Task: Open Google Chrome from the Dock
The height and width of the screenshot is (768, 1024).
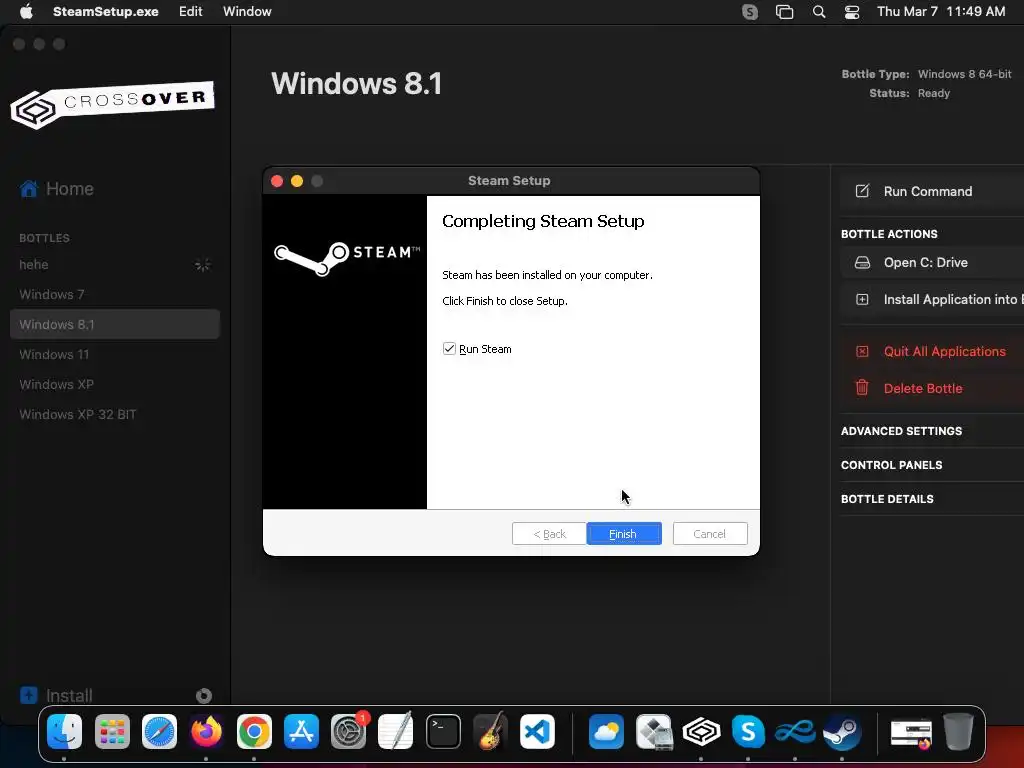Action: [x=254, y=731]
